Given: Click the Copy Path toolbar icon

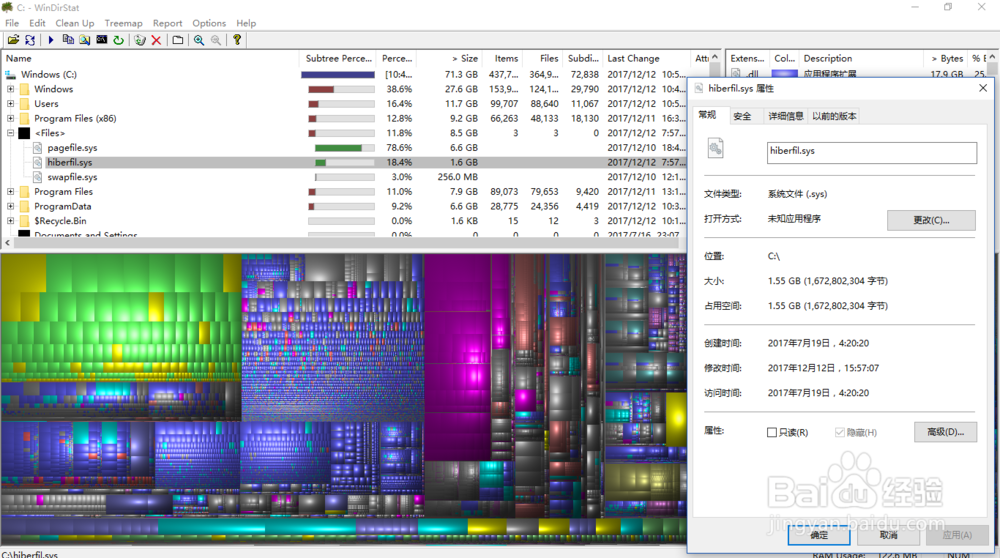Looking at the screenshot, I should pyautogui.click(x=68, y=40).
